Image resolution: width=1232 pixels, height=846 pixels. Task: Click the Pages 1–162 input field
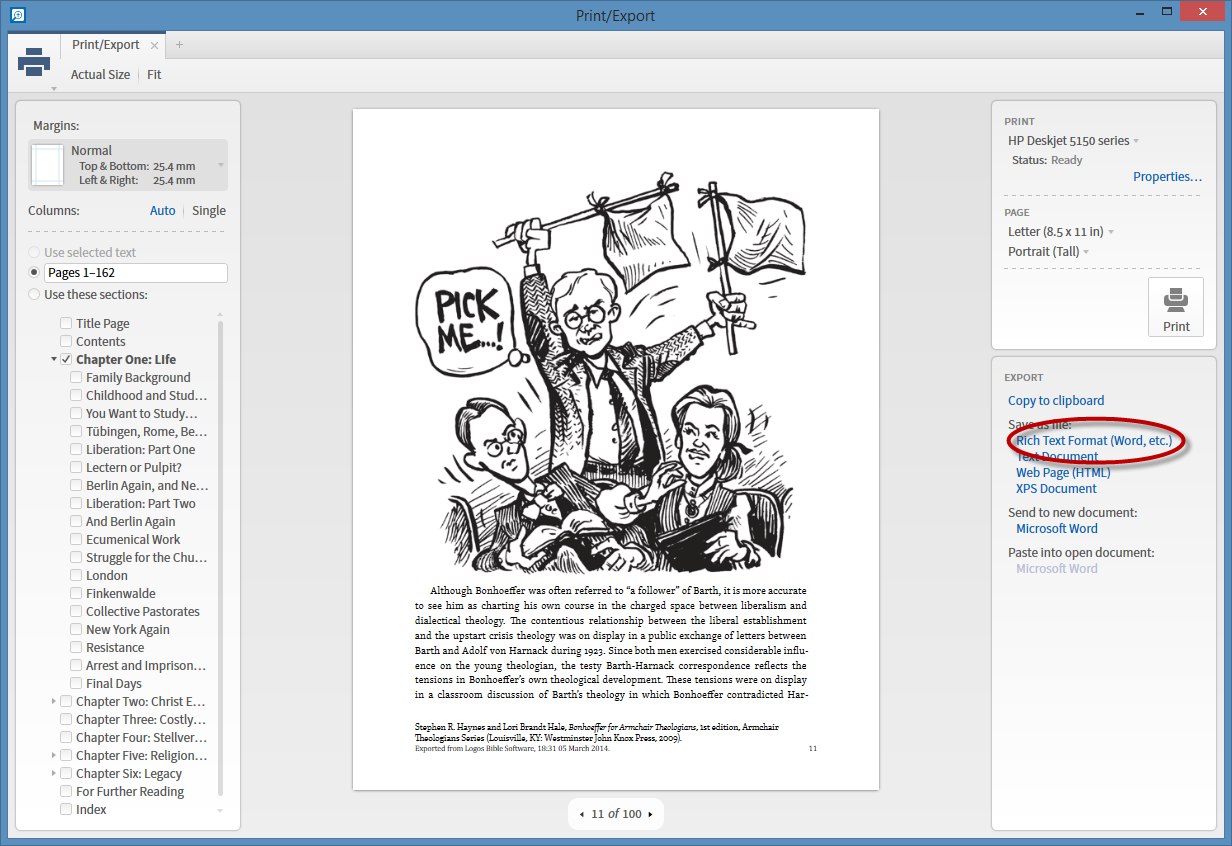tap(136, 273)
